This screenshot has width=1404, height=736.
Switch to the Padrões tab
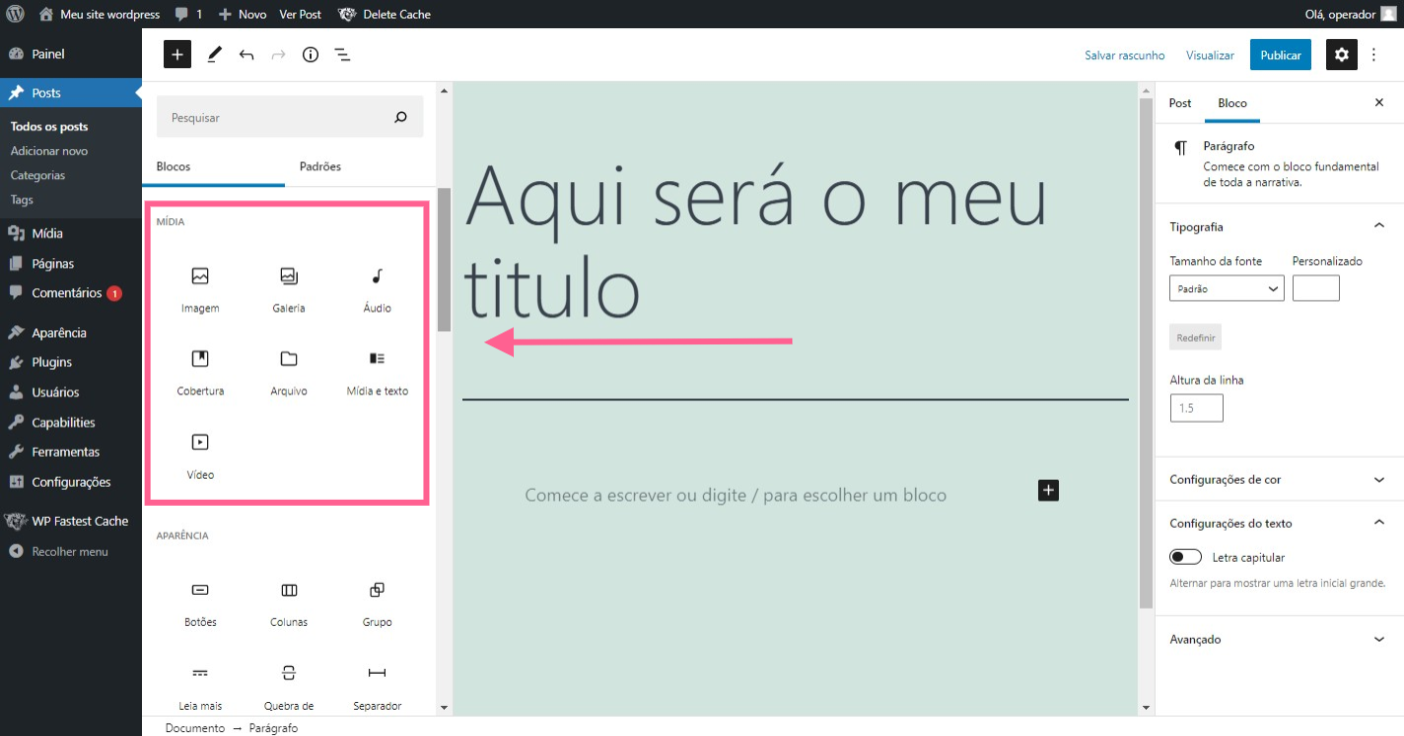click(x=320, y=166)
